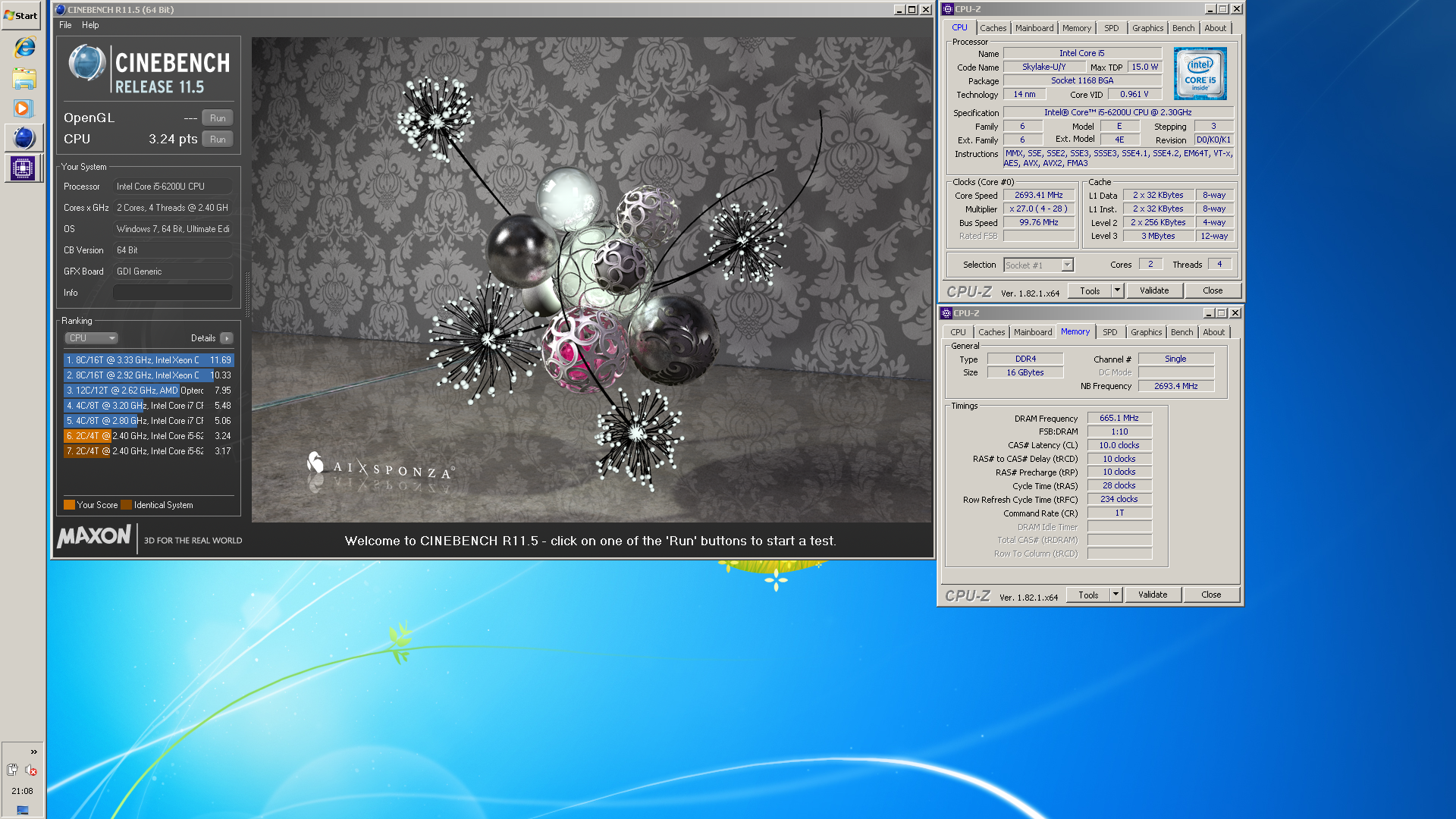Click Validate in top CPU-Z

(1154, 290)
